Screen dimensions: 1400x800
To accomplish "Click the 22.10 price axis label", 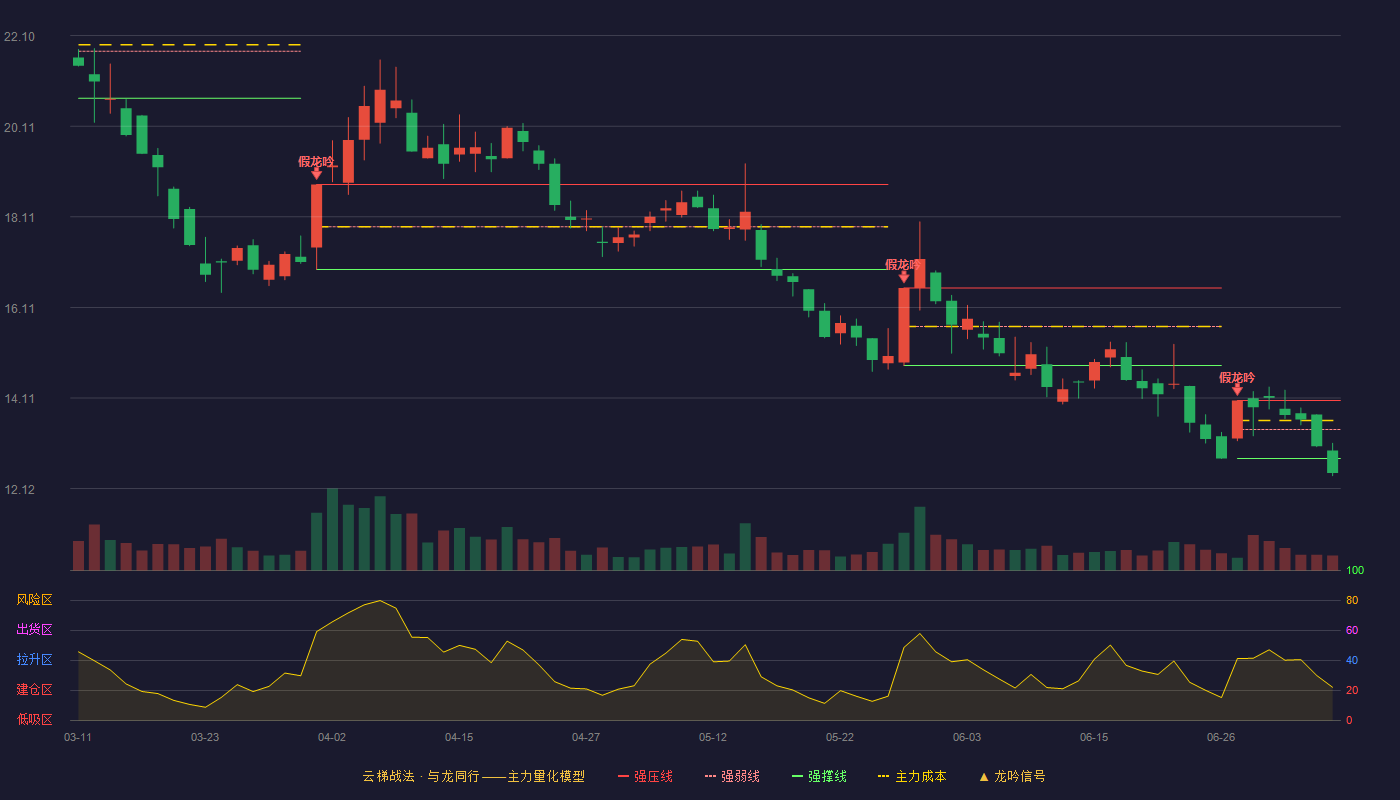I will tap(19, 37).
